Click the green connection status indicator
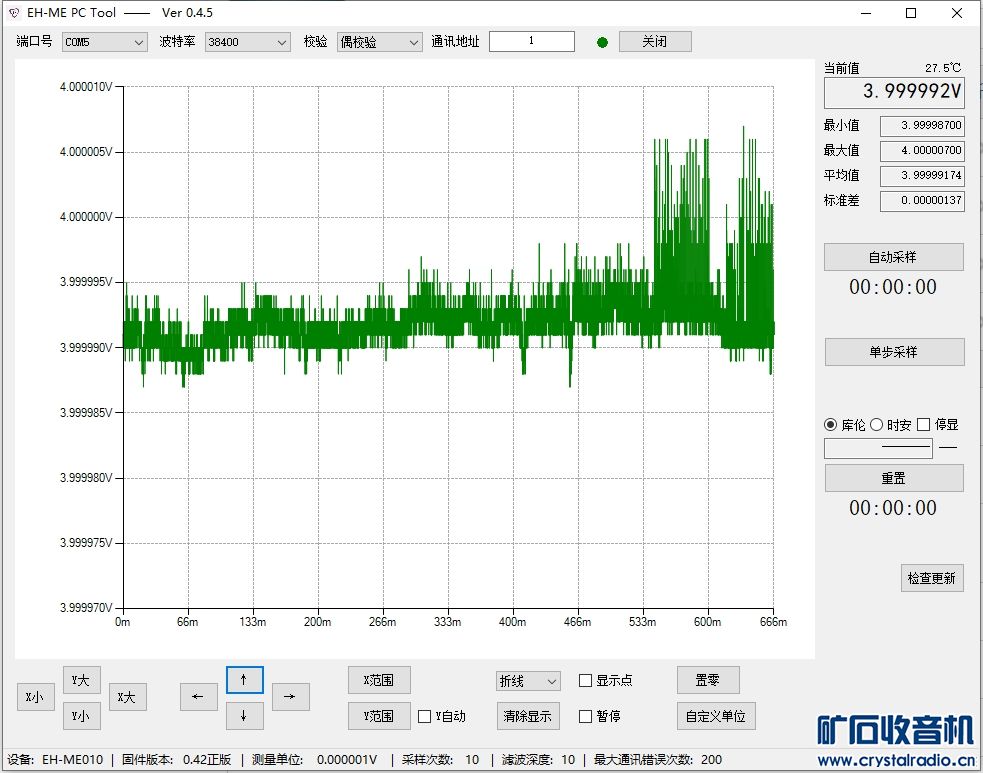This screenshot has height=773, width=983. click(602, 42)
